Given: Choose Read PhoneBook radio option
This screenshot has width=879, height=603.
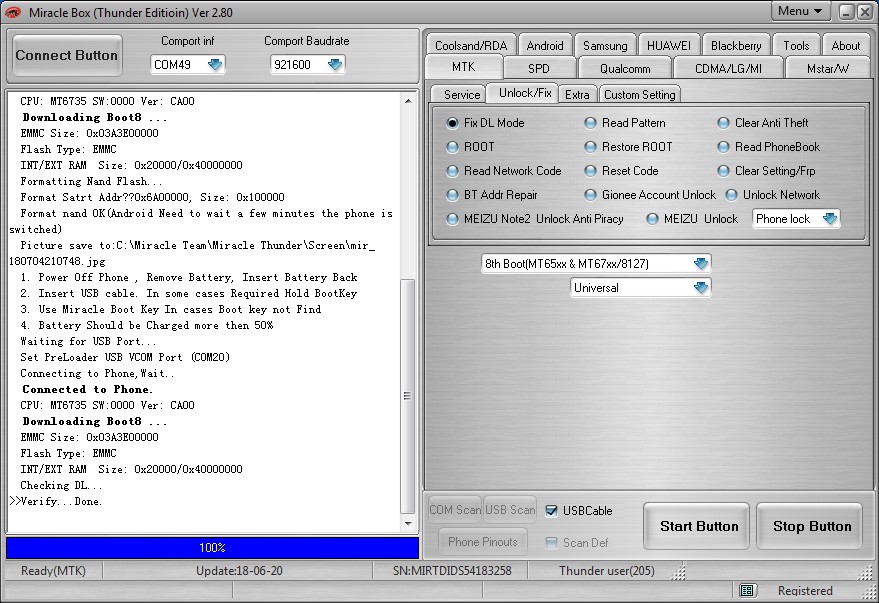Looking at the screenshot, I should point(724,147).
